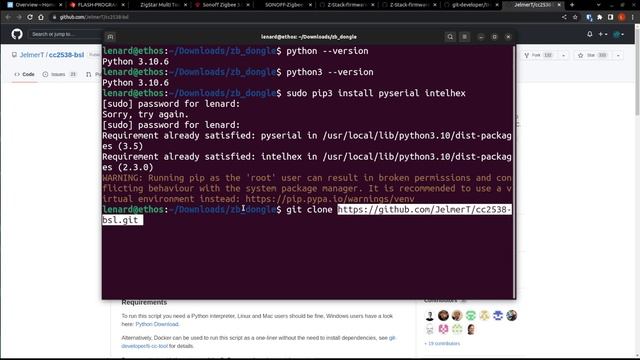Switch to the SONOFF-Zigbee browser tab

point(283,5)
